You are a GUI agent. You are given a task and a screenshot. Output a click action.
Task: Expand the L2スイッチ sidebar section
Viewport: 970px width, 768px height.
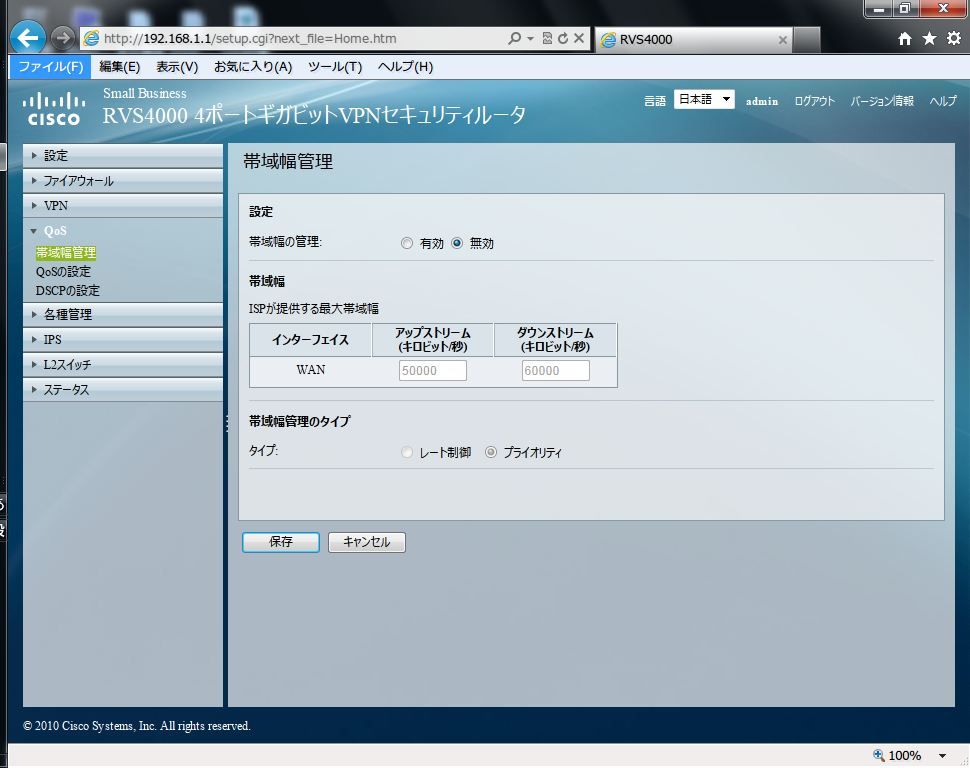(122, 365)
